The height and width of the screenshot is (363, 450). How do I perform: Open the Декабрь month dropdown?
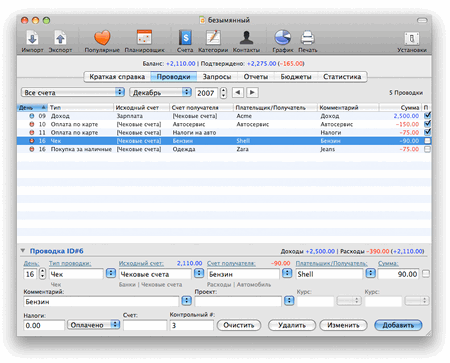point(160,92)
